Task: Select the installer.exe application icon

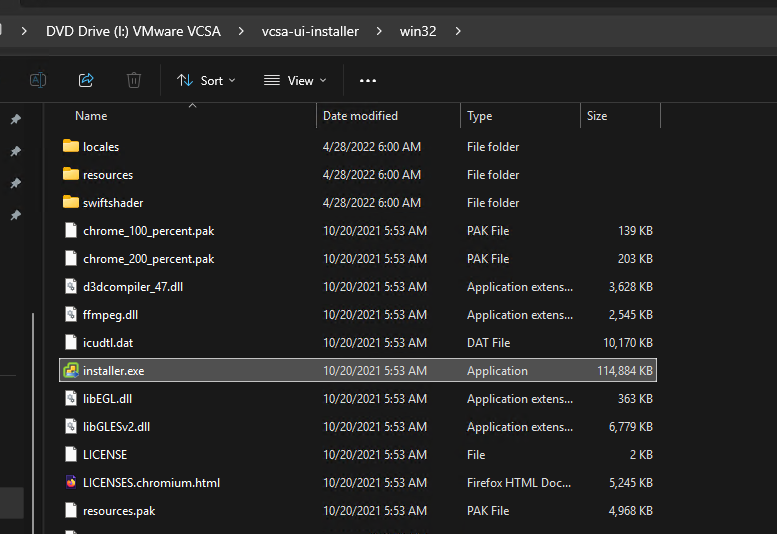Action: [70, 371]
